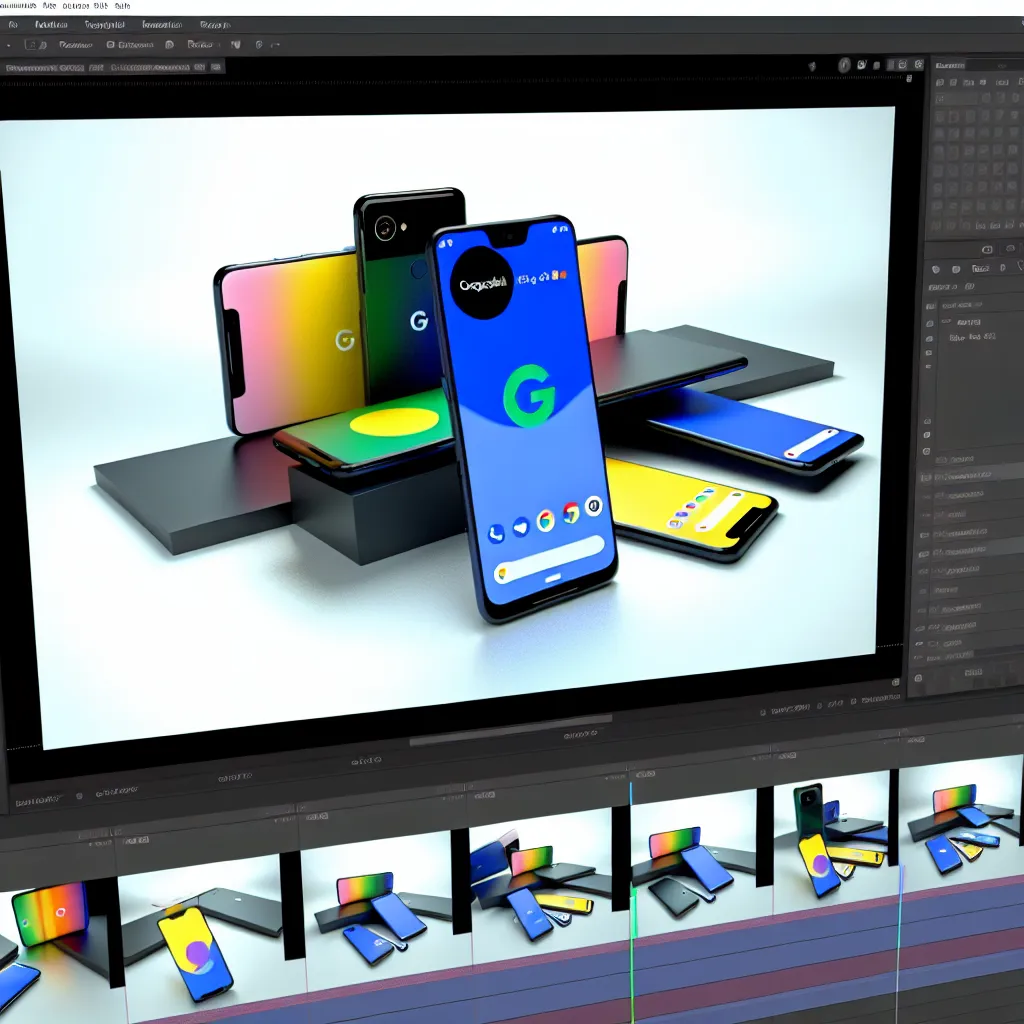The height and width of the screenshot is (1024, 1024).
Task: Click the bordered text button in the lower right panel toolbar
Action: (980, 268)
